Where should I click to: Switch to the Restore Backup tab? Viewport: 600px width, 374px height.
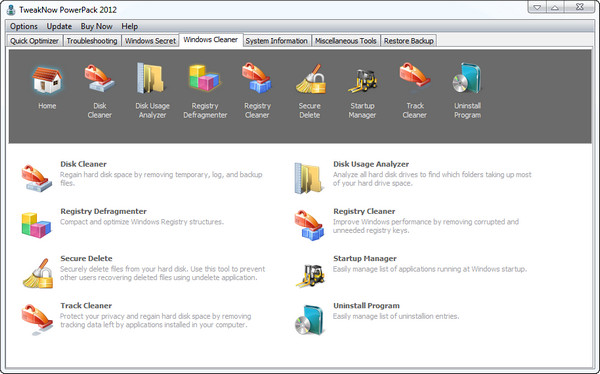pos(409,41)
